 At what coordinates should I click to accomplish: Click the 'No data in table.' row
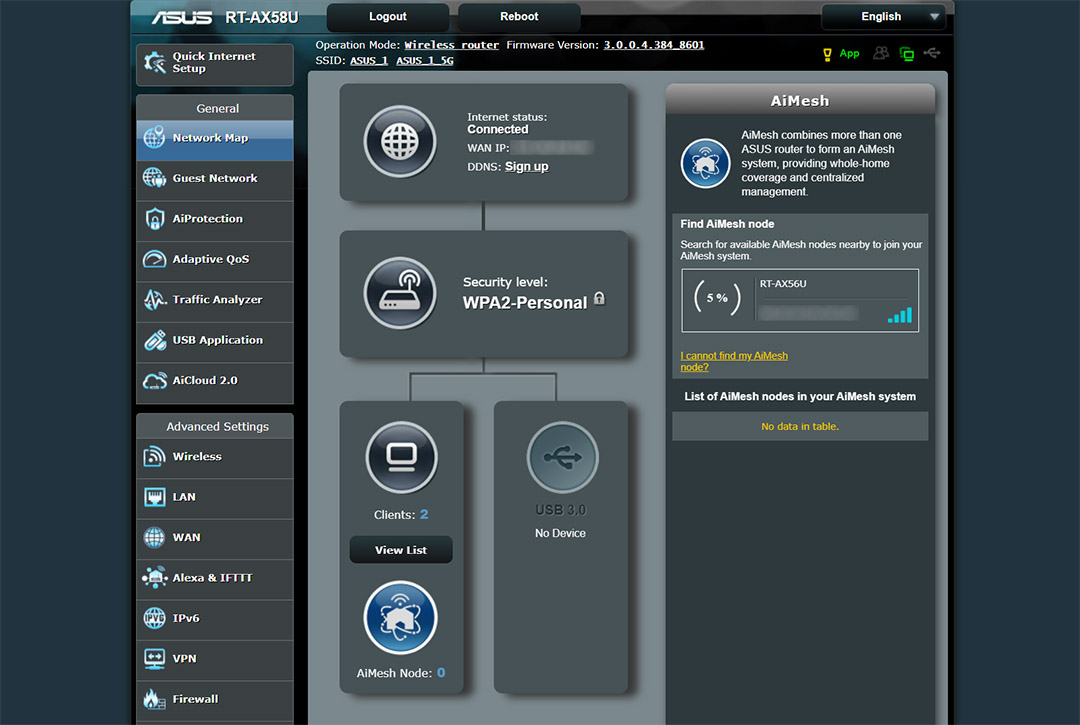coord(800,427)
